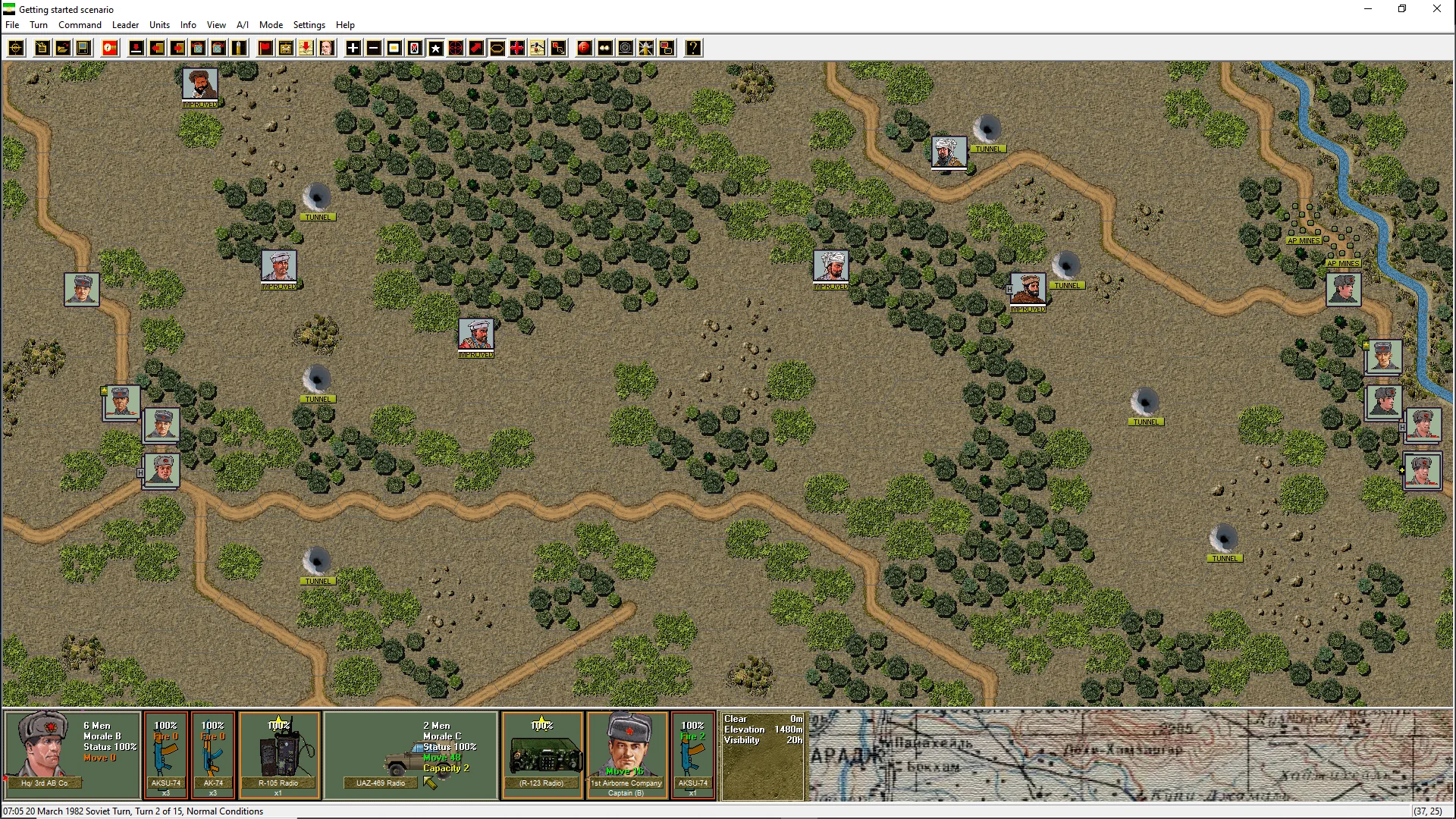The height and width of the screenshot is (819, 1456).
Task: Click the zoom in plus toolbar icon
Action: point(353,49)
